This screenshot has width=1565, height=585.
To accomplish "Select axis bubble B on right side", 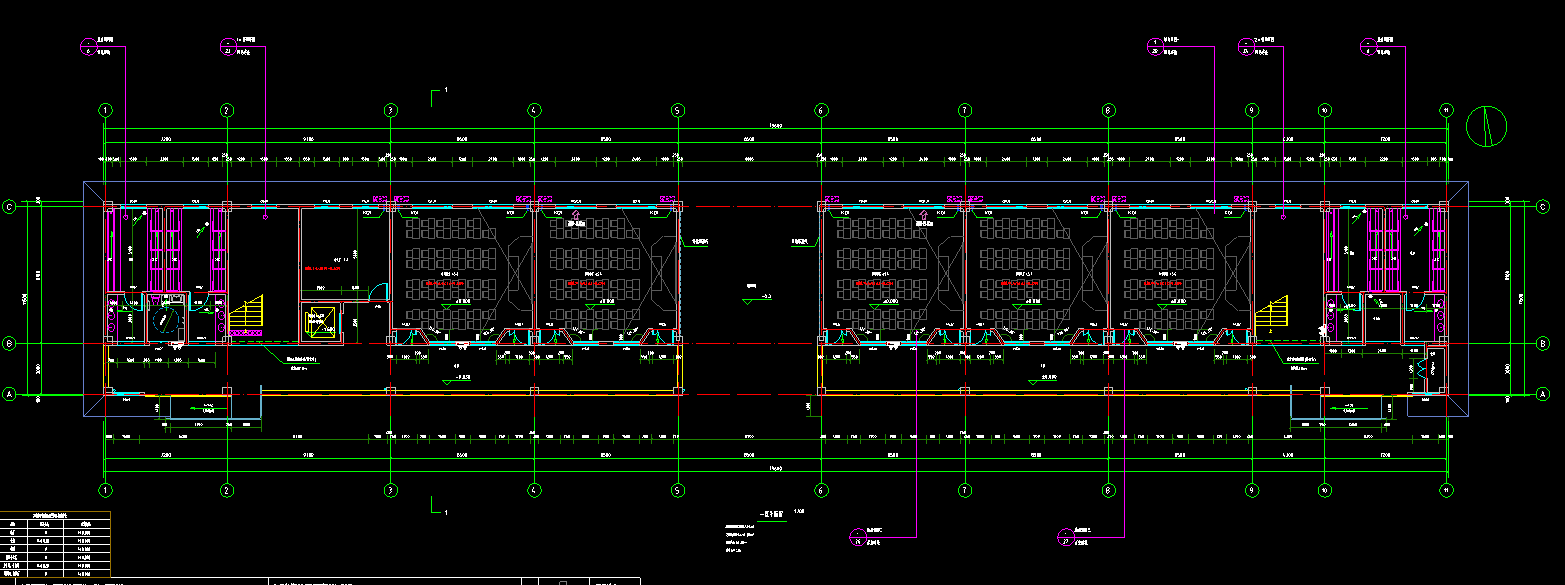I will tap(1542, 344).
